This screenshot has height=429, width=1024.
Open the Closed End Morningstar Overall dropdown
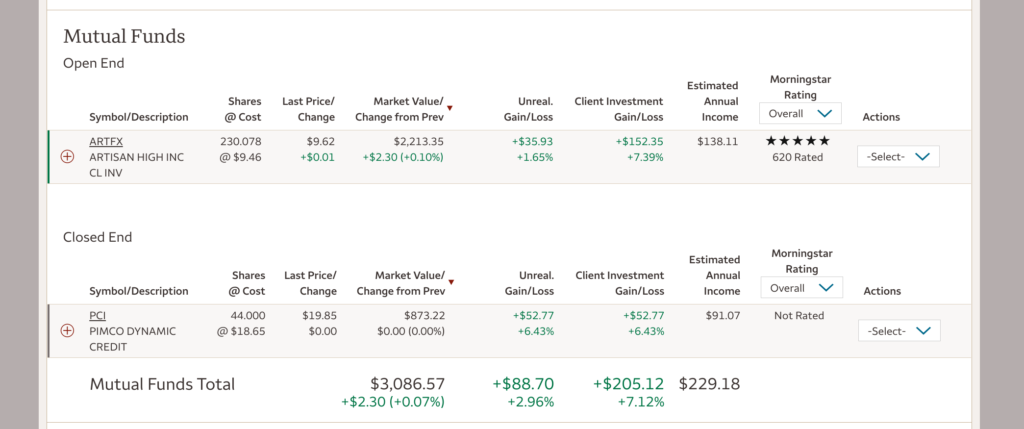800,287
